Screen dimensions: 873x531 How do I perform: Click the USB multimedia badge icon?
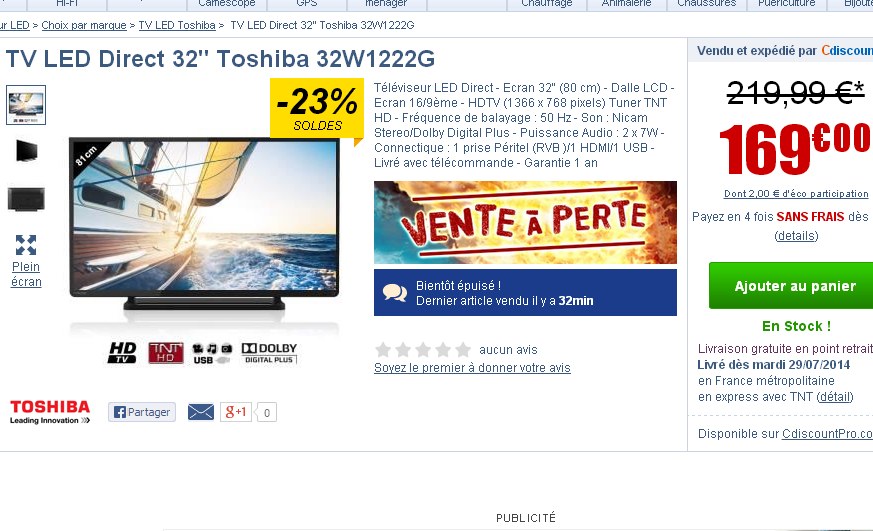click(212, 353)
